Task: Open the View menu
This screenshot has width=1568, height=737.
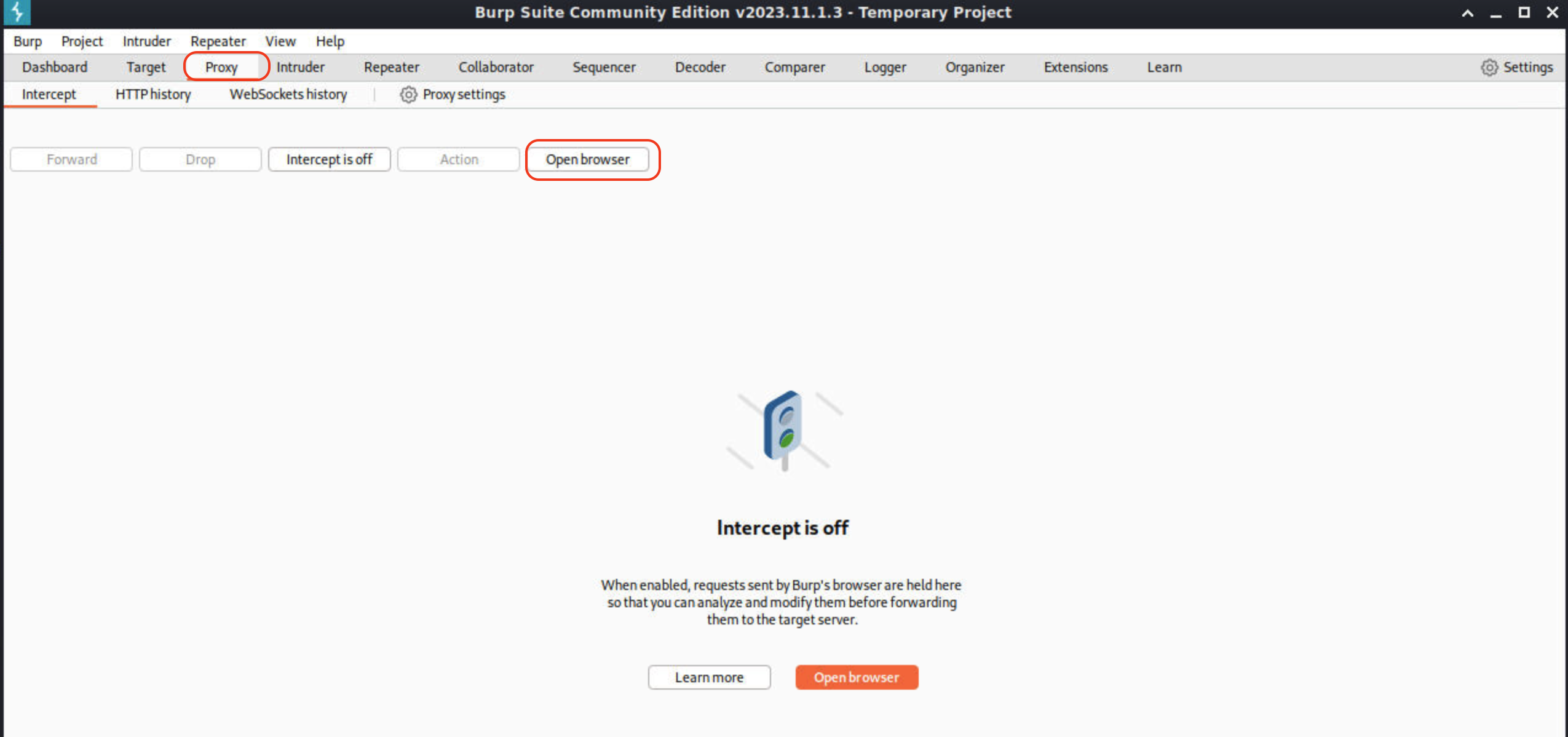Action: pyautogui.click(x=280, y=41)
